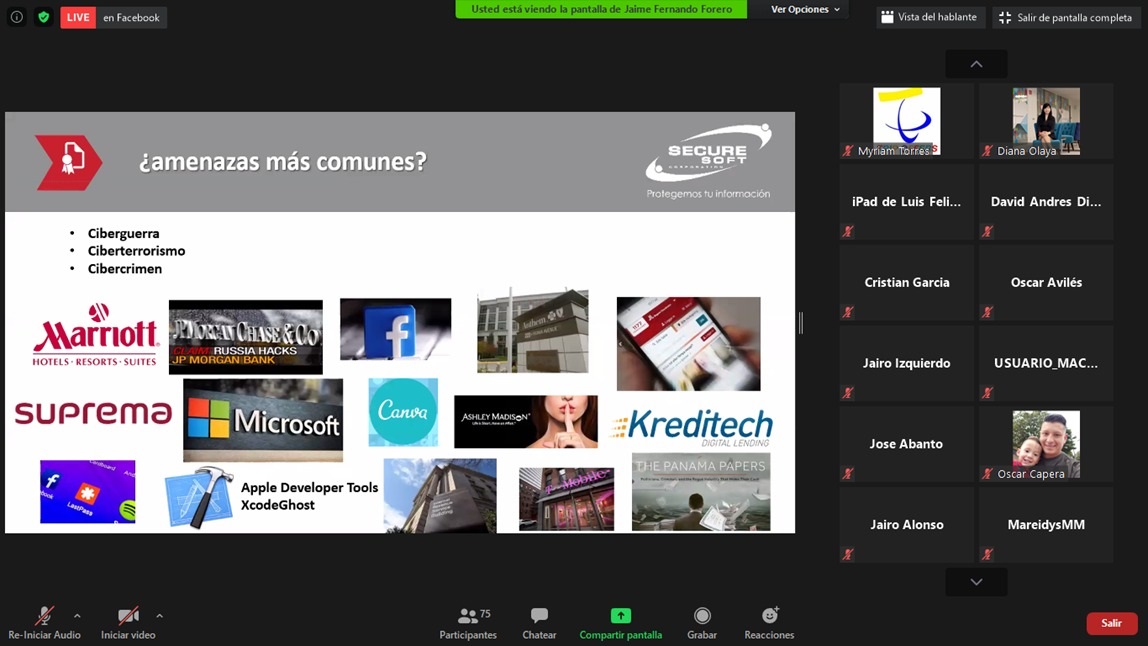The width and height of the screenshot is (1148, 646).
Task: Select MareidysMM participant tile
Action: coord(1046,524)
